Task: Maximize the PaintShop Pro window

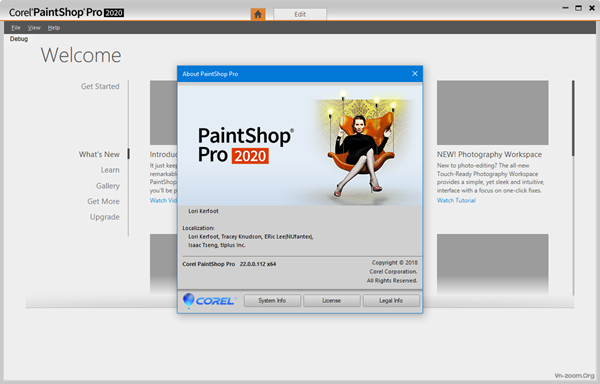Action: pyautogui.click(x=579, y=8)
